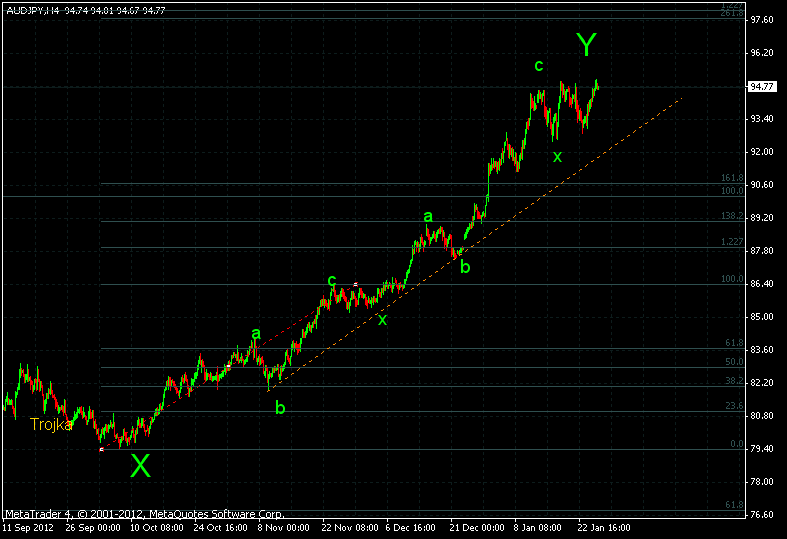Select the 90.60 price axis value
The height and width of the screenshot is (539, 787).
click(762, 185)
